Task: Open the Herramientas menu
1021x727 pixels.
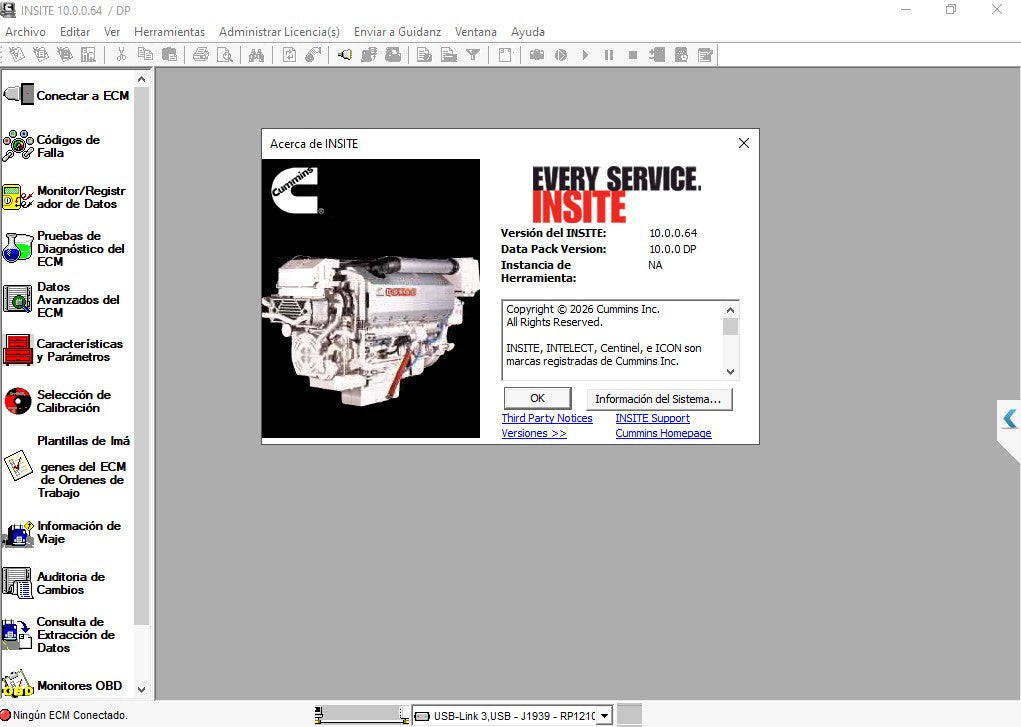Action: coord(169,31)
